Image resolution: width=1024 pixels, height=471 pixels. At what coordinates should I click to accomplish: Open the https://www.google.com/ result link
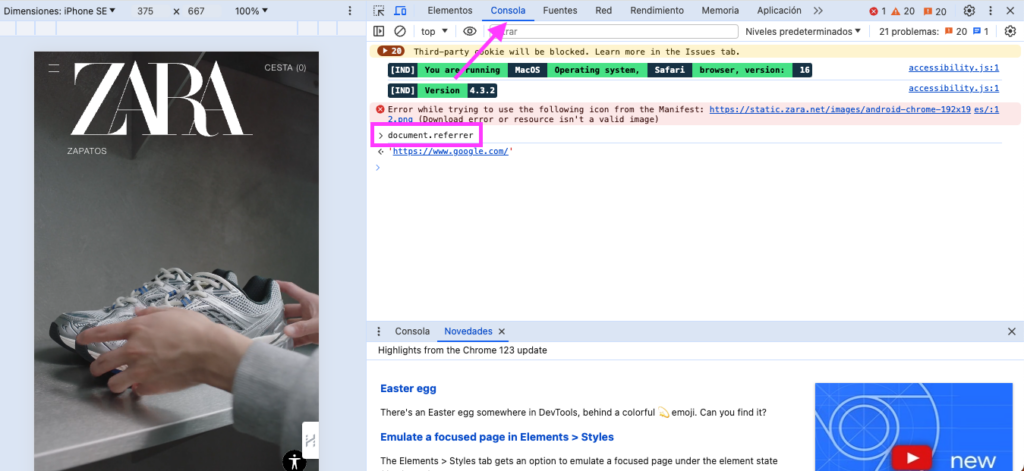(450, 152)
